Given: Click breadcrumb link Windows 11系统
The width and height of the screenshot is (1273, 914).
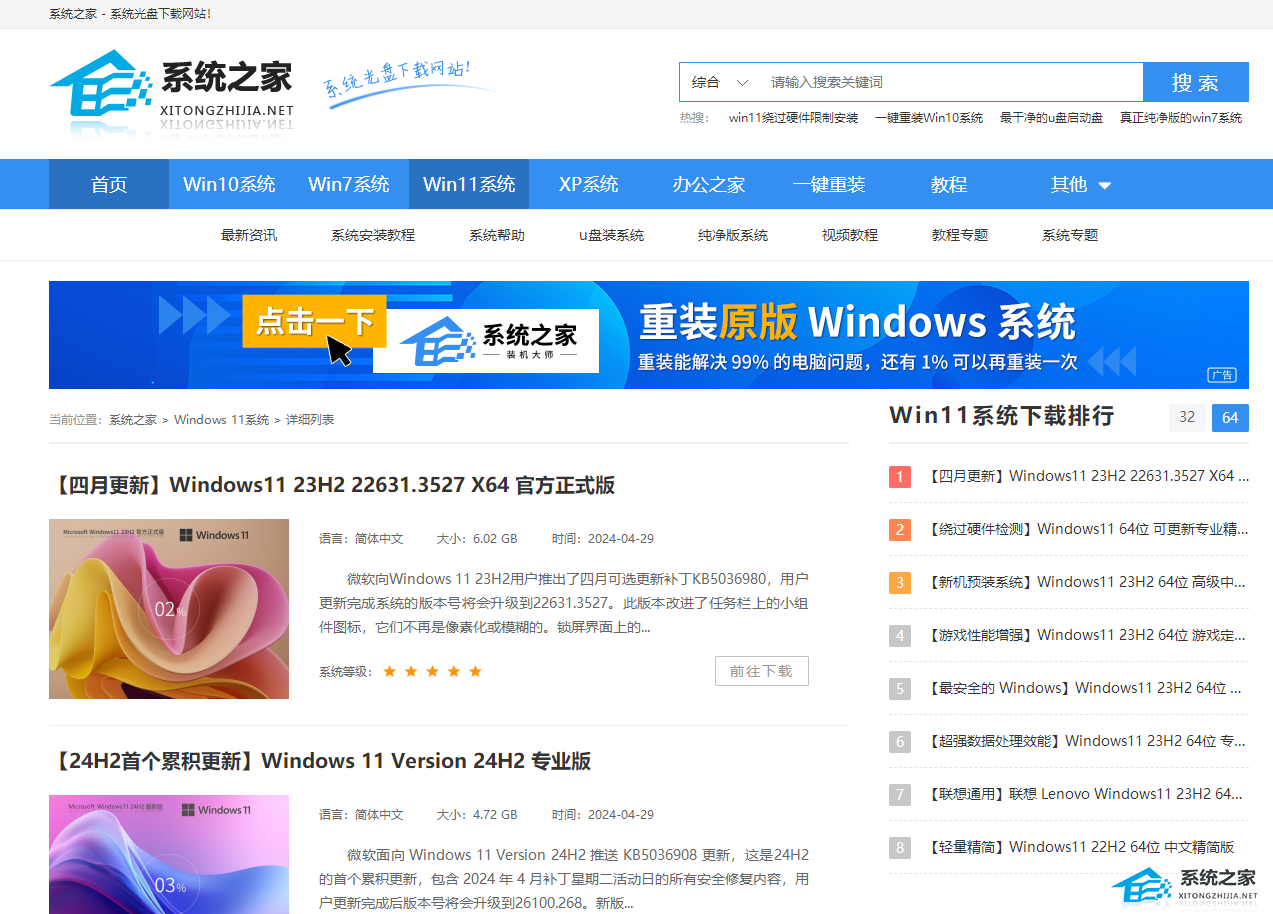Looking at the screenshot, I should pos(222,420).
